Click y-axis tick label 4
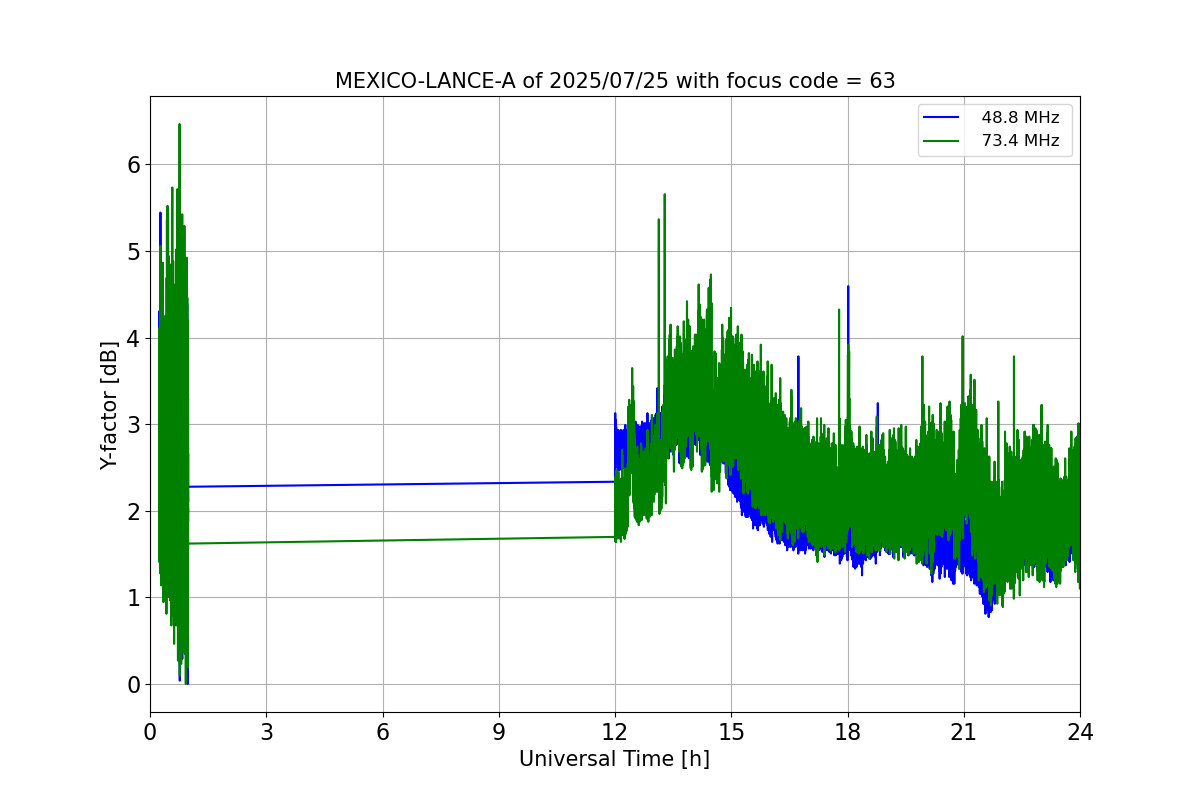Image resolution: width=1200 pixels, height=800 pixels. (x=133, y=338)
